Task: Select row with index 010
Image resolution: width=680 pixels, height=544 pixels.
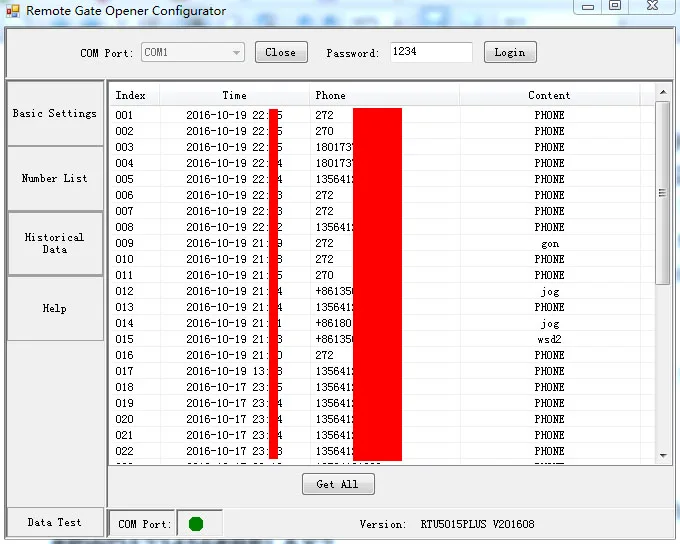Action: 382,259
